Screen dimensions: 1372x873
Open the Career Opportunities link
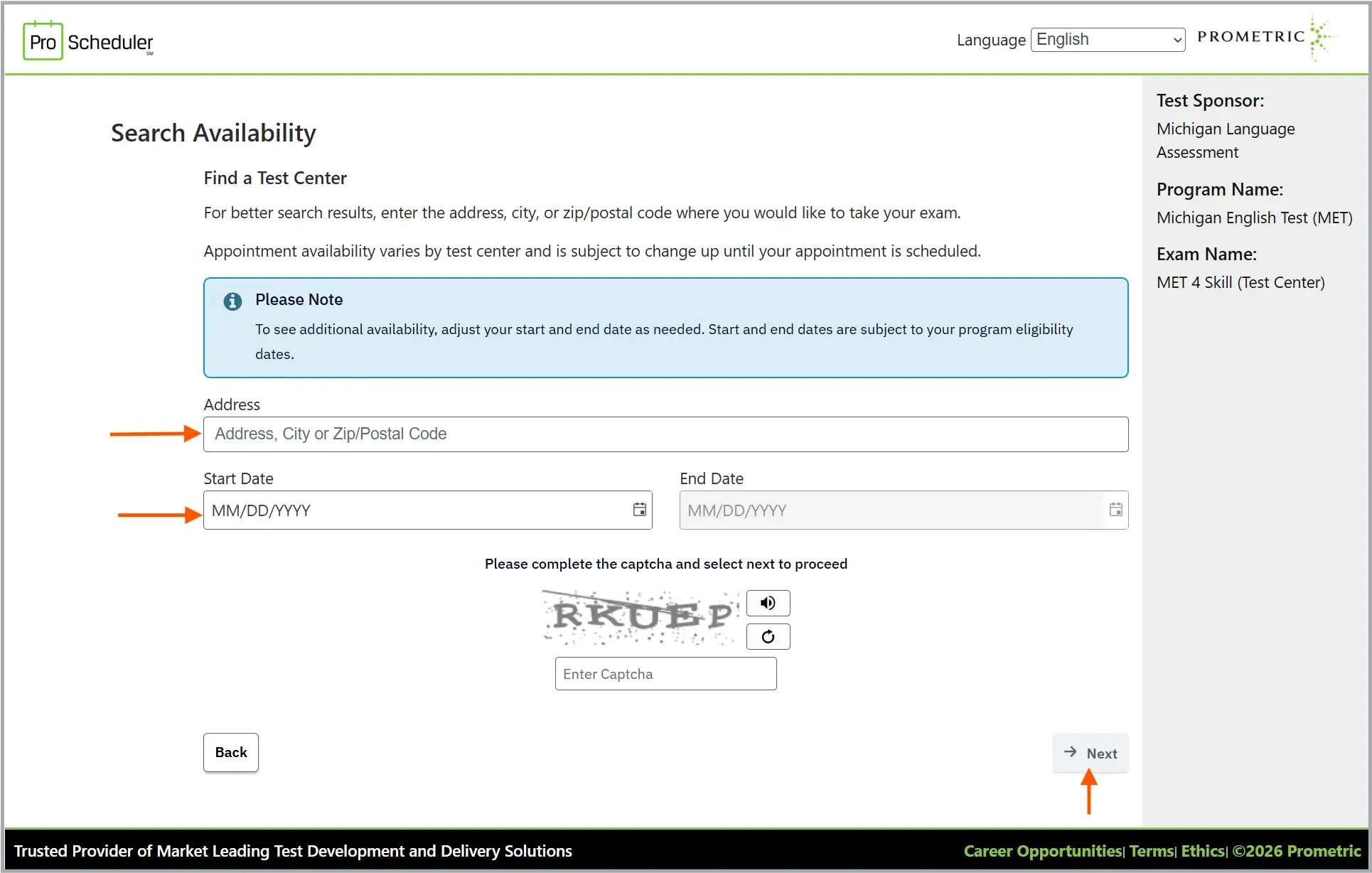[x=1042, y=851]
